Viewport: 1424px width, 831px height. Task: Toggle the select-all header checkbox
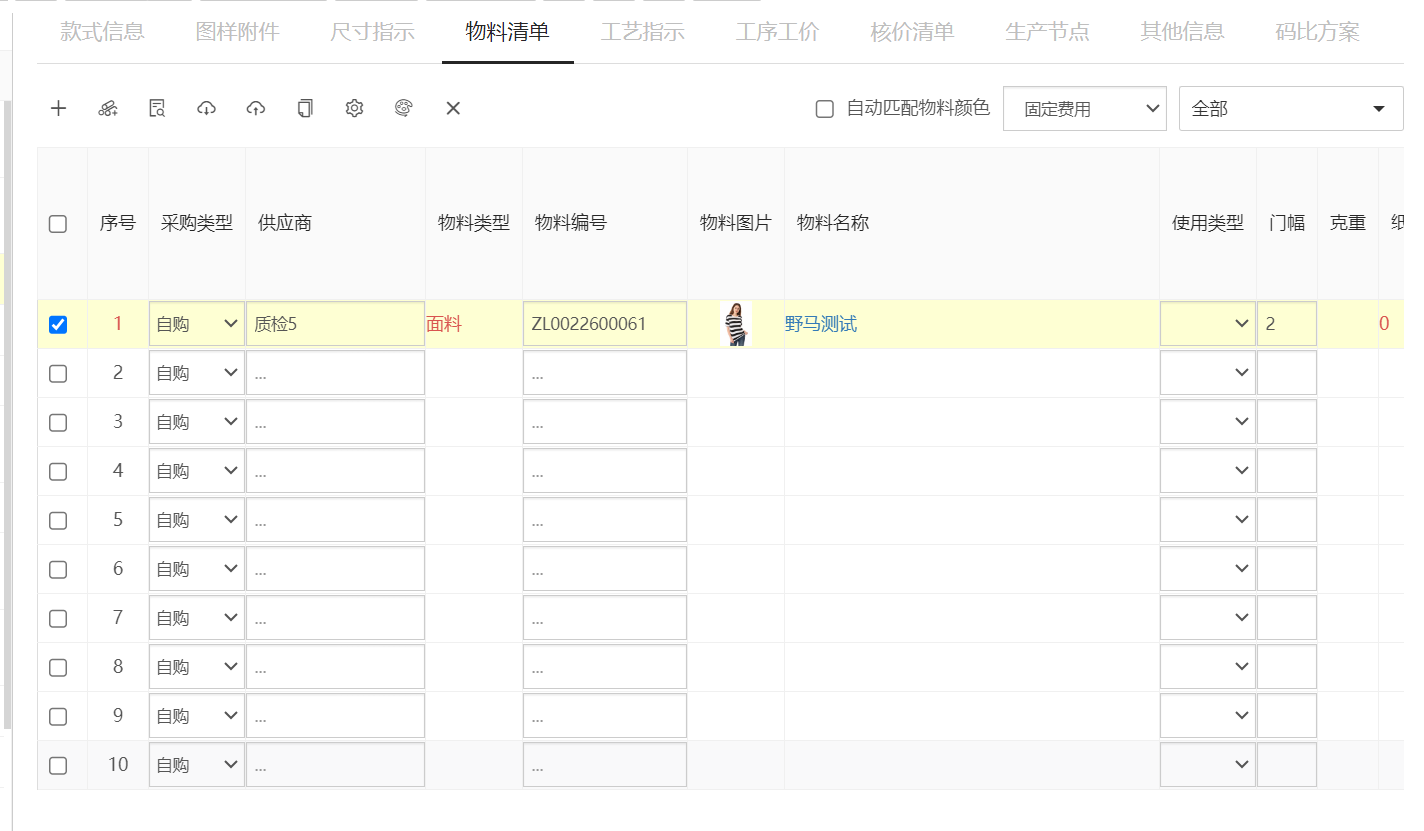click(58, 224)
